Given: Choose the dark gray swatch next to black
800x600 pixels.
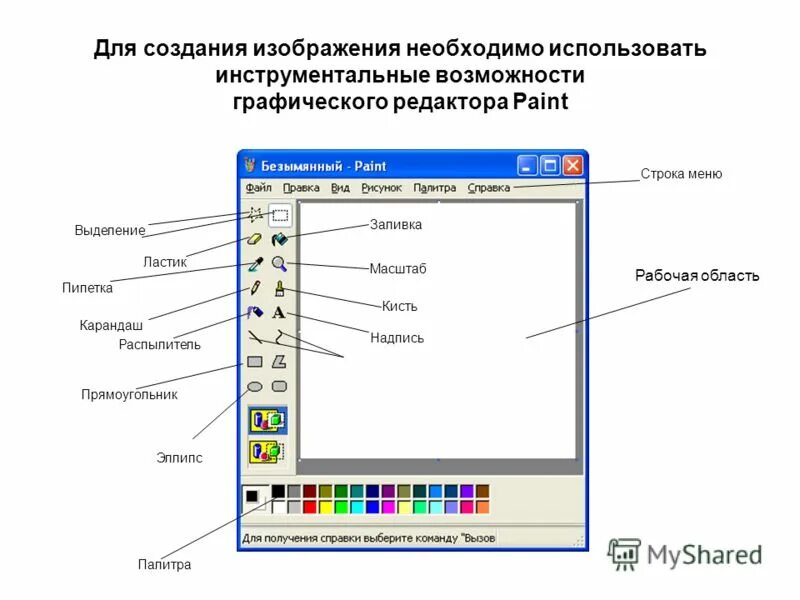Looking at the screenshot, I should (x=294, y=491).
